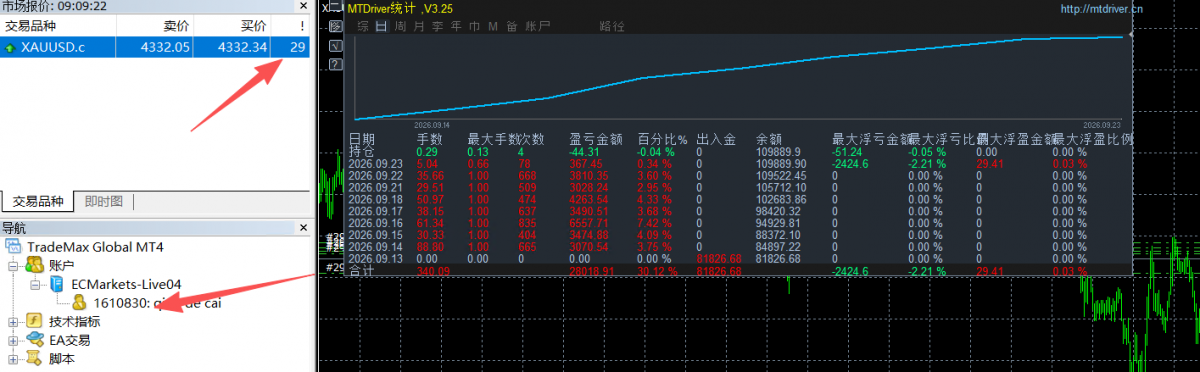
Task: Expand the 脚本 tree node
Action: click(x=12, y=360)
